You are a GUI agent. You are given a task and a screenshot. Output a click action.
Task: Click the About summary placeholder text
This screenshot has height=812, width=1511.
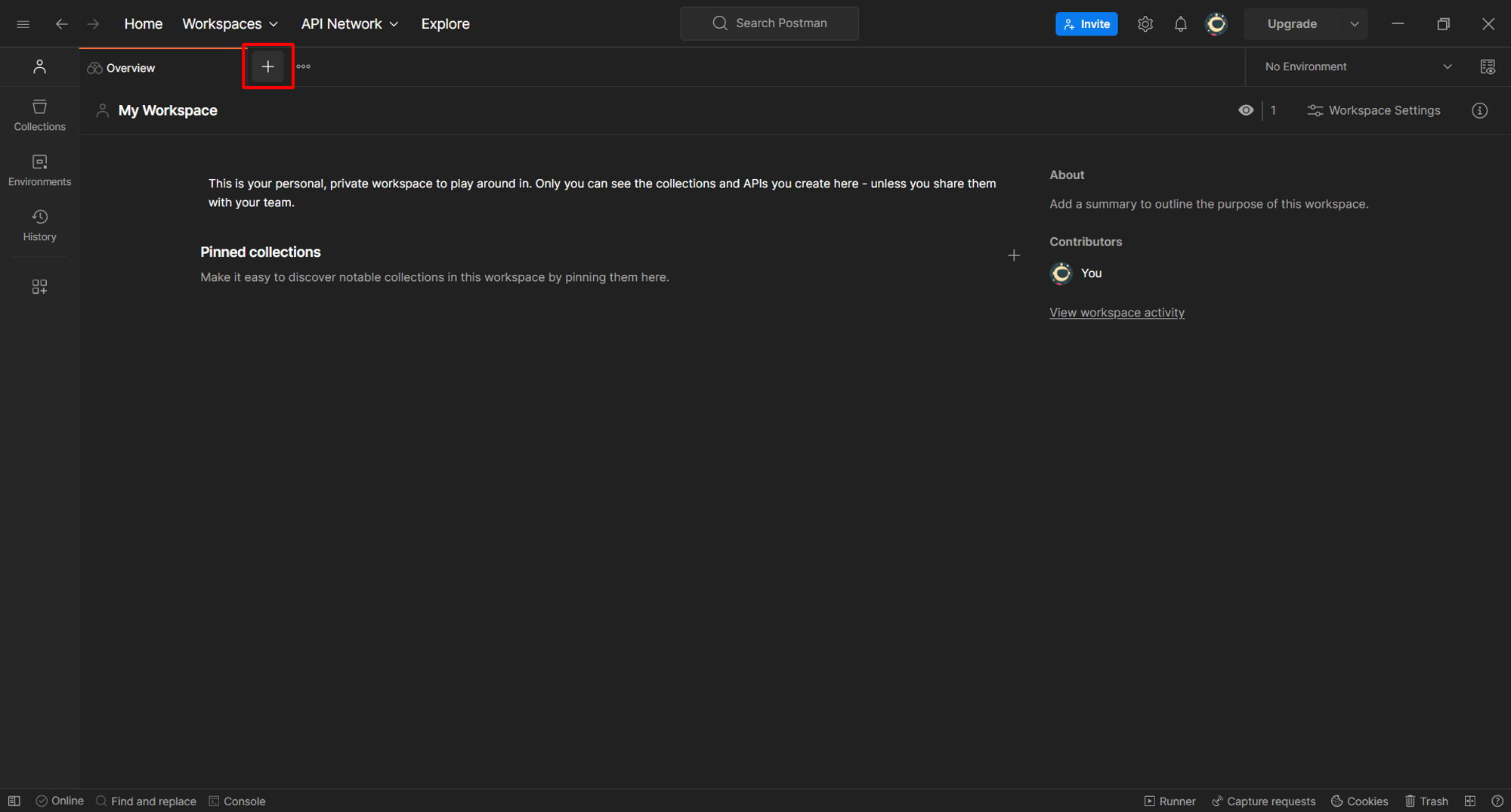point(1209,204)
